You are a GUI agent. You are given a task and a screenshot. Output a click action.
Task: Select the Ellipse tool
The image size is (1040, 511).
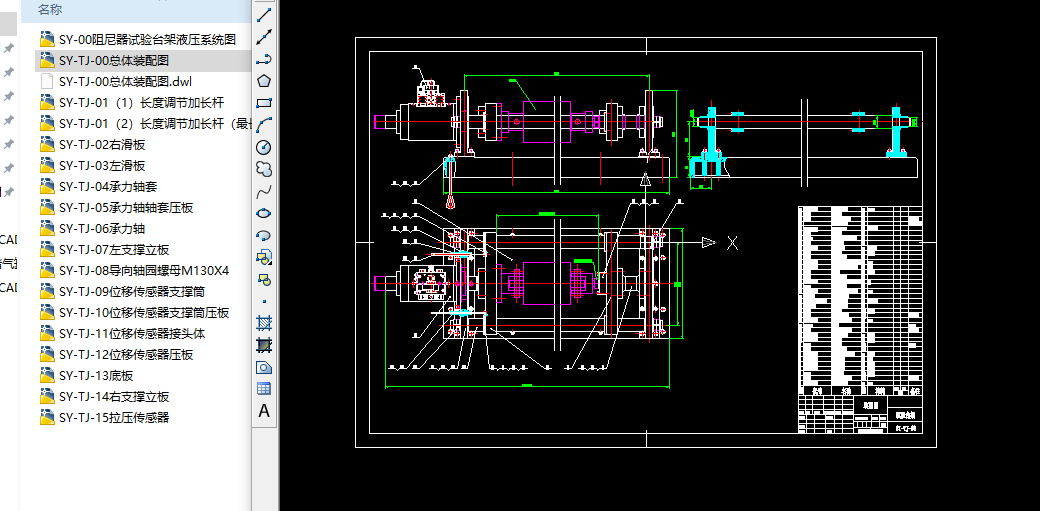264,213
